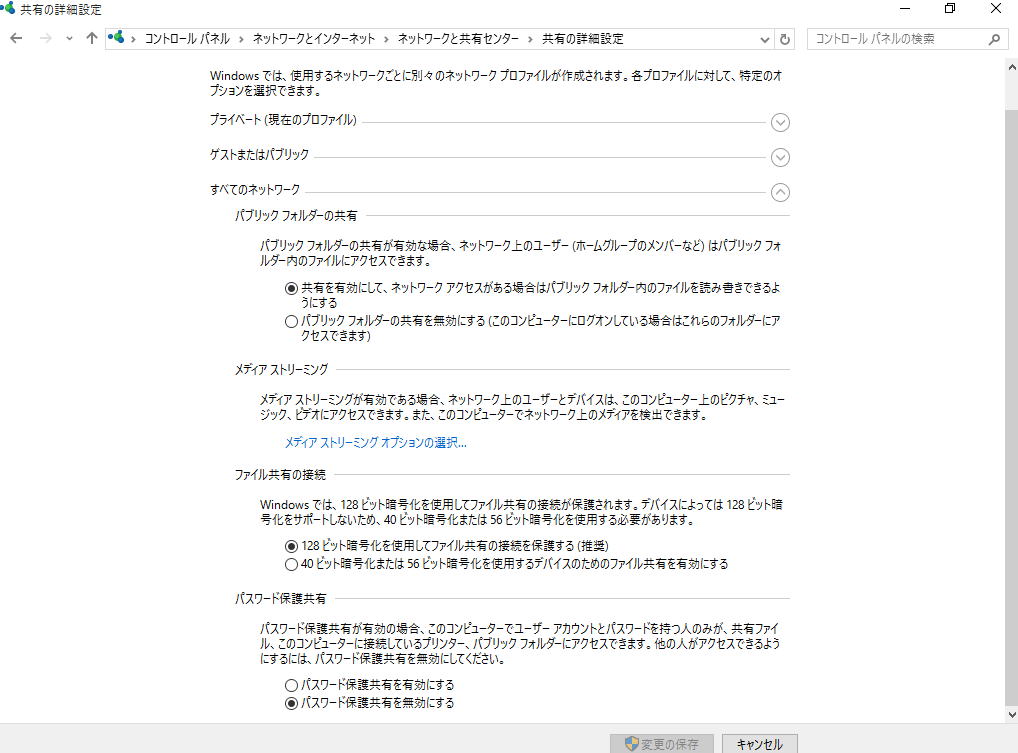Viewport: 1018px width, 753px height.
Task: Choose 40 or 56-bit encryption option
Action: (x=292, y=565)
